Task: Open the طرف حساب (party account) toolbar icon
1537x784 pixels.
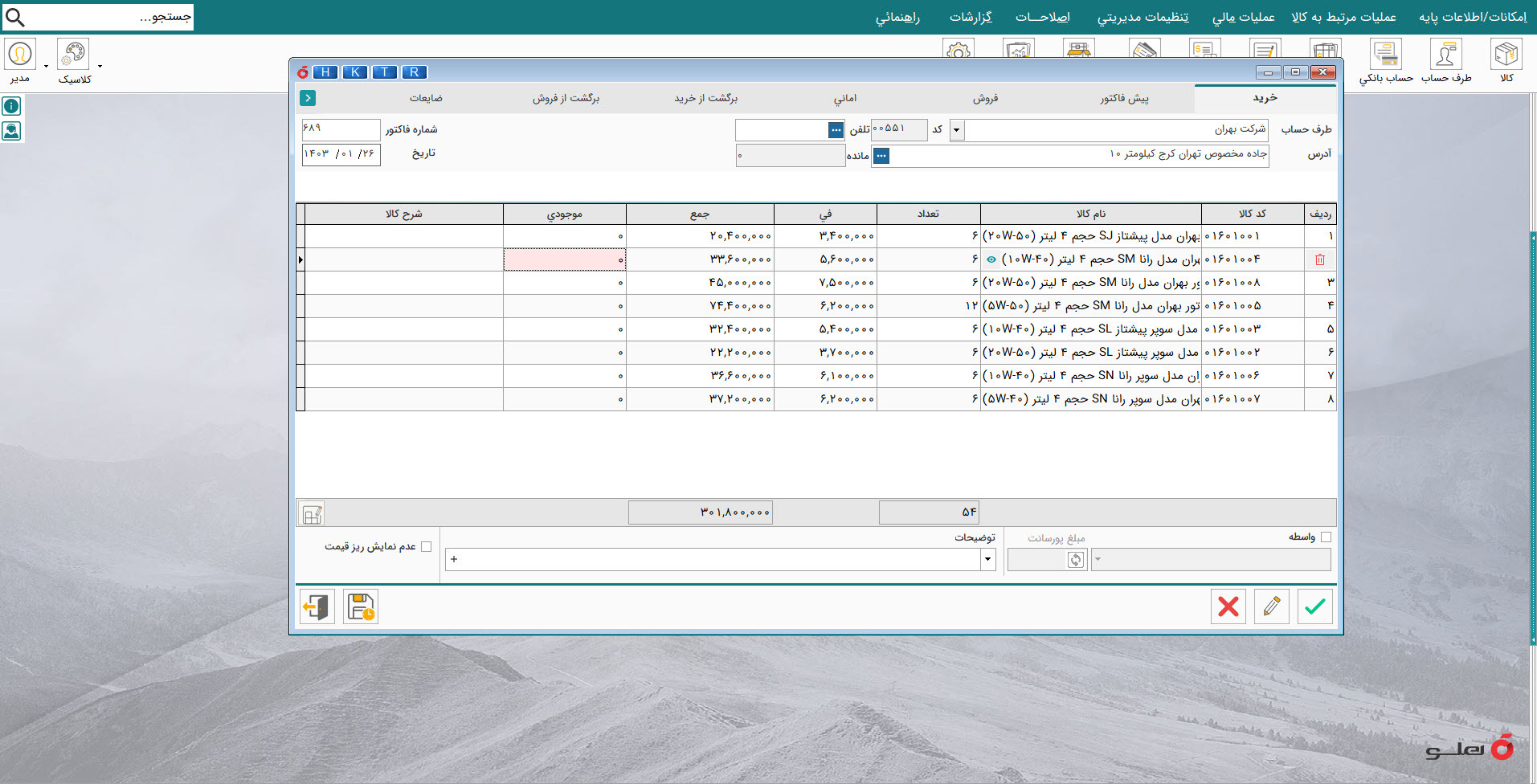Action: [1445, 55]
